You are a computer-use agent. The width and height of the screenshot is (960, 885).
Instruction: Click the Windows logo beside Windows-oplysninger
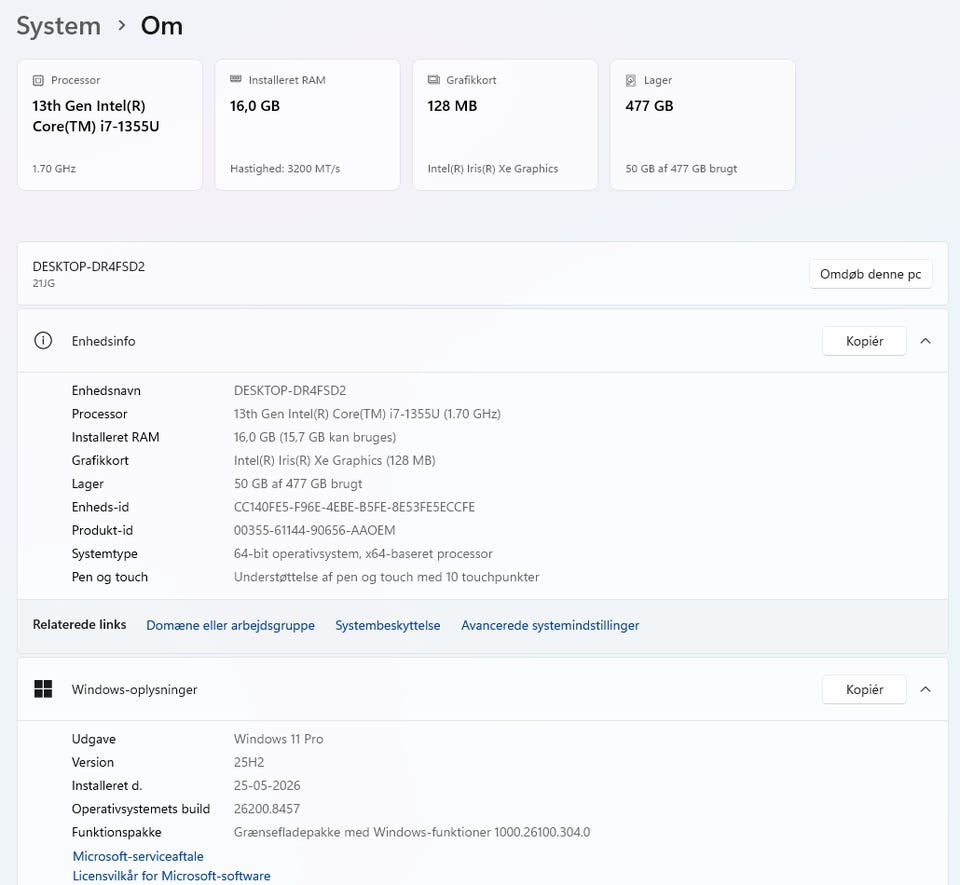pyautogui.click(x=43, y=689)
